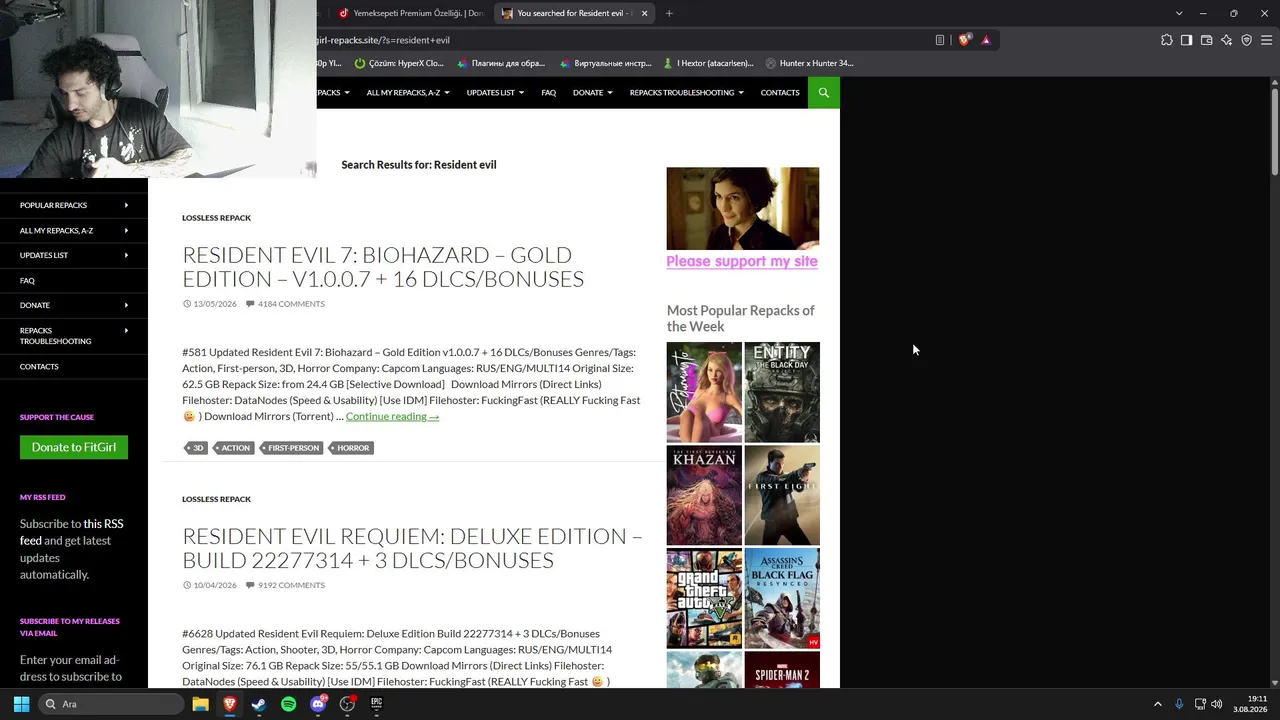Open Contacts in the left sidebar
This screenshot has height=720, width=1280.
39,367
